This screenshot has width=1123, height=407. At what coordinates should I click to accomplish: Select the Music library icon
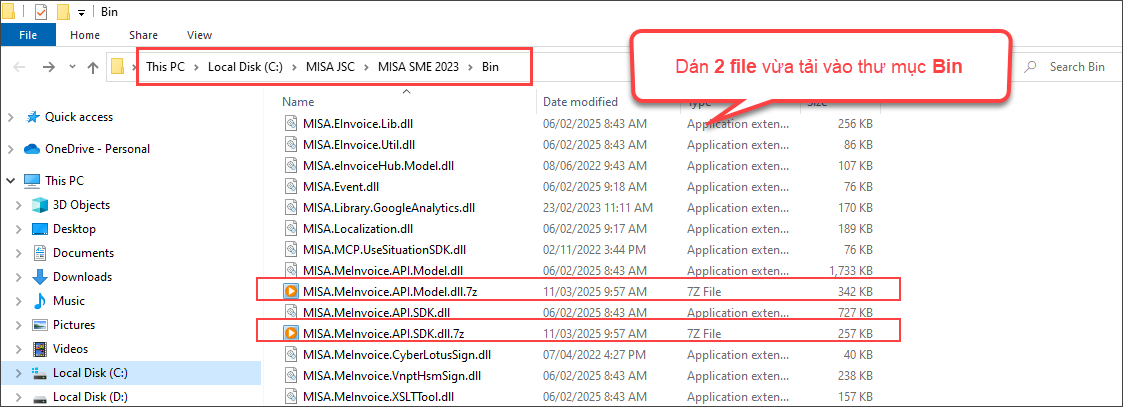40,301
